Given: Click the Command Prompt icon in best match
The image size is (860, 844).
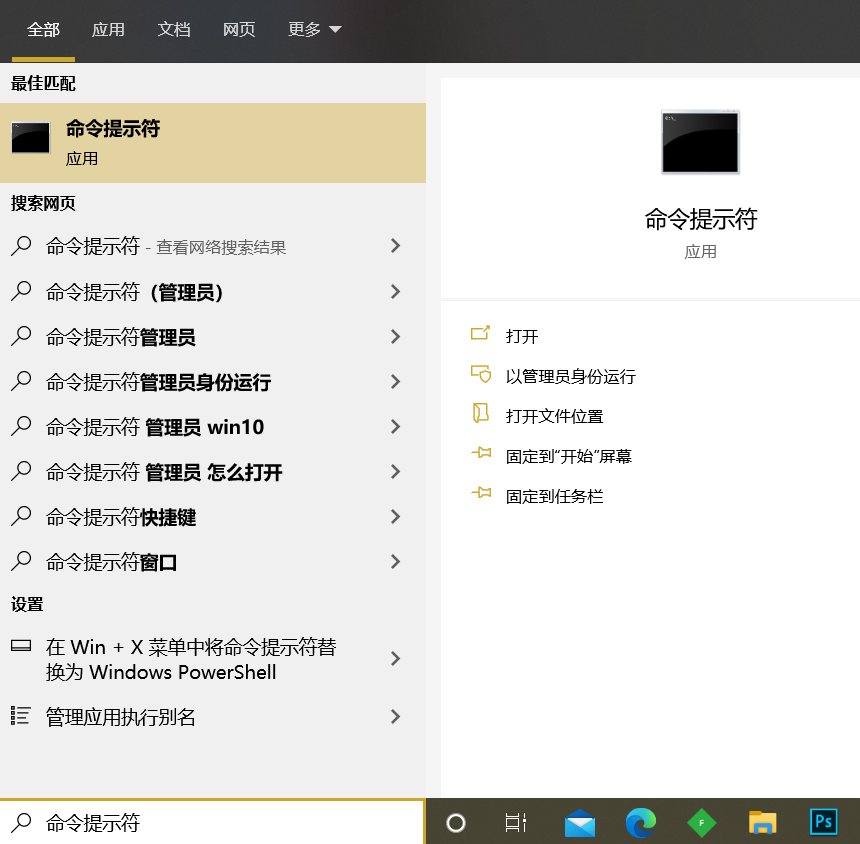Looking at the screenshot, I should (30, 140).
